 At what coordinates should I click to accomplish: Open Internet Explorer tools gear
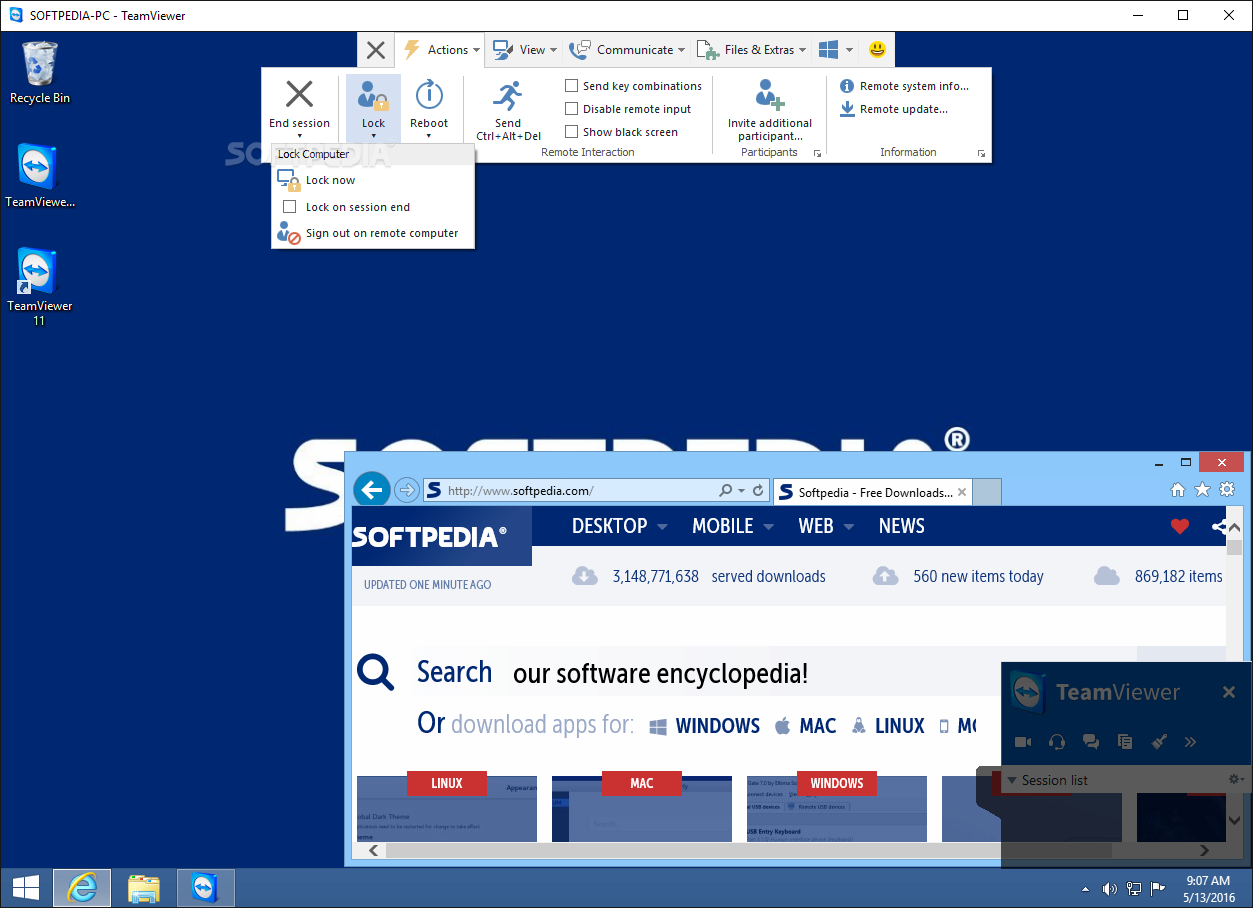pos(1226,490)
